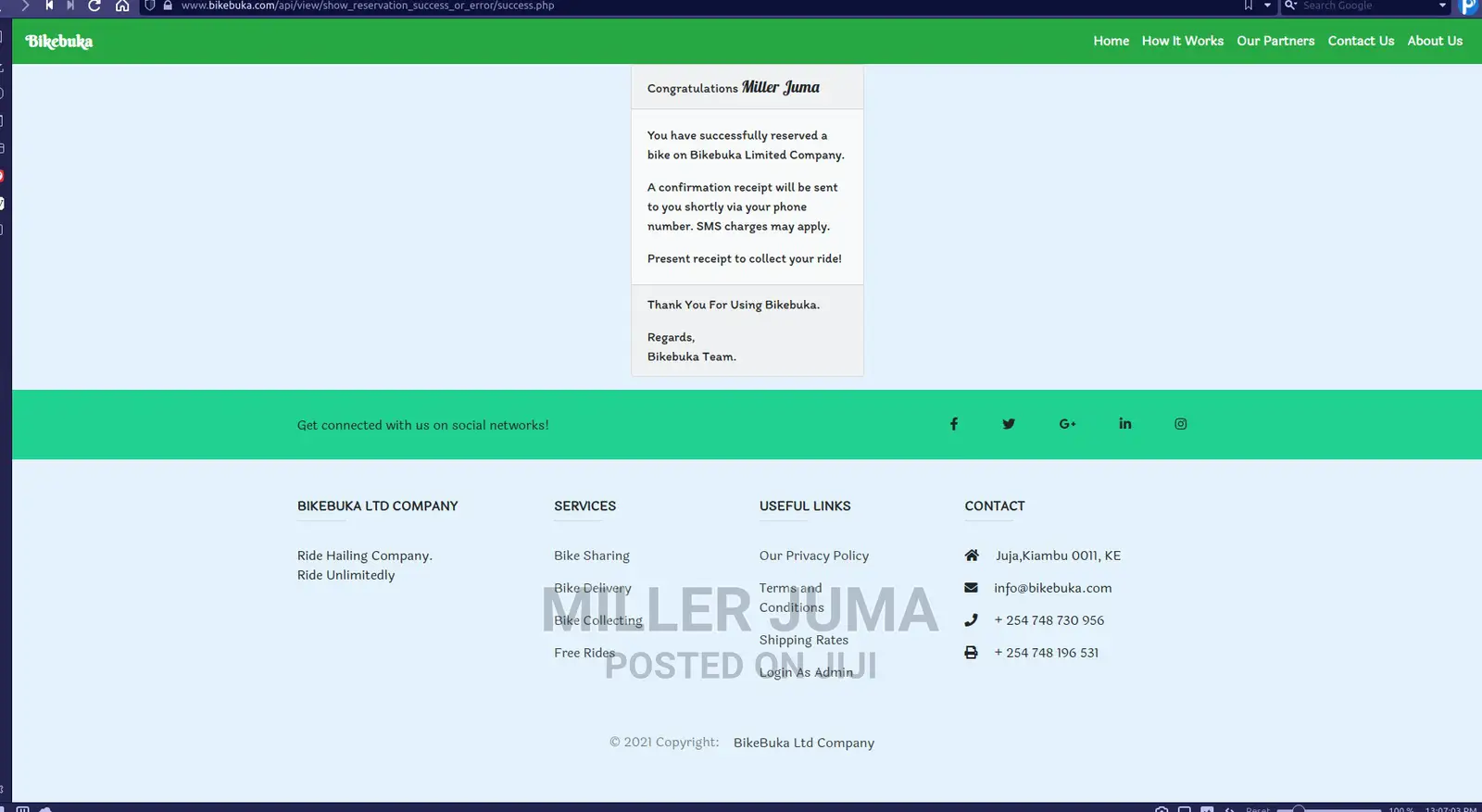Screen dimensions: 1482x812
Task: Open Terms and Conditions link
Action: click(x=791, y=598)
